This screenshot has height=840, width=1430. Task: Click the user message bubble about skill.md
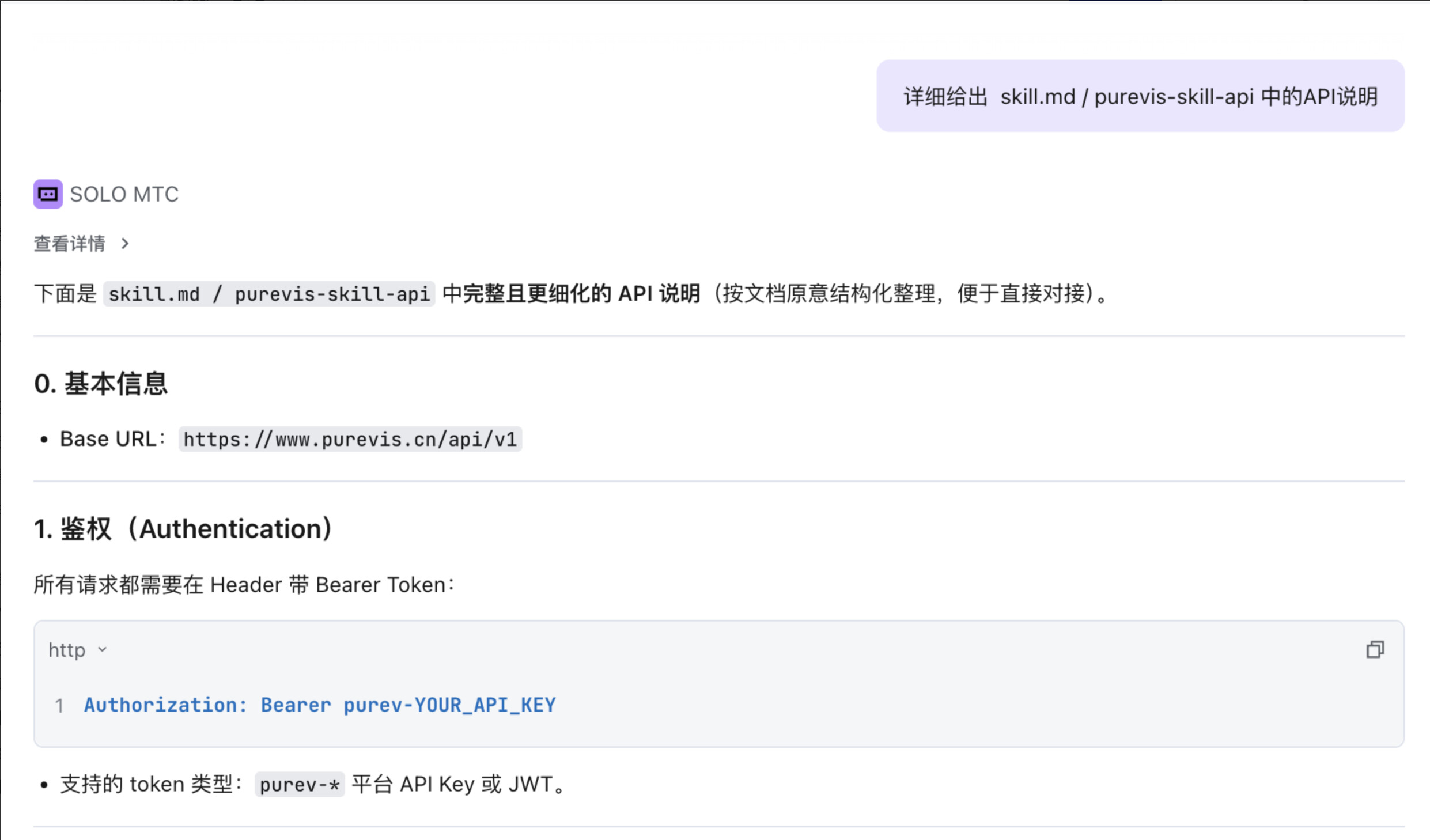tap(1140, 96)
